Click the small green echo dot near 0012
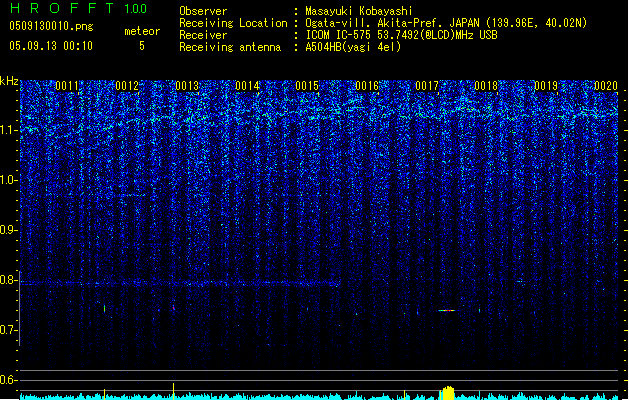Viewport: 629px width, 400px height. click(105, 309)
